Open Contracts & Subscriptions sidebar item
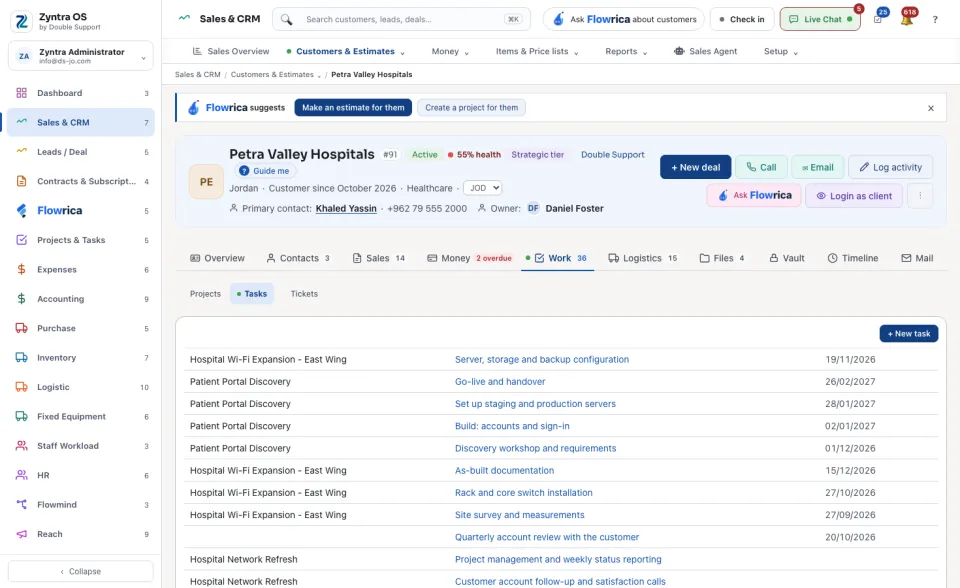The height and width of the screenshot is (588, 960). (80, 181)
